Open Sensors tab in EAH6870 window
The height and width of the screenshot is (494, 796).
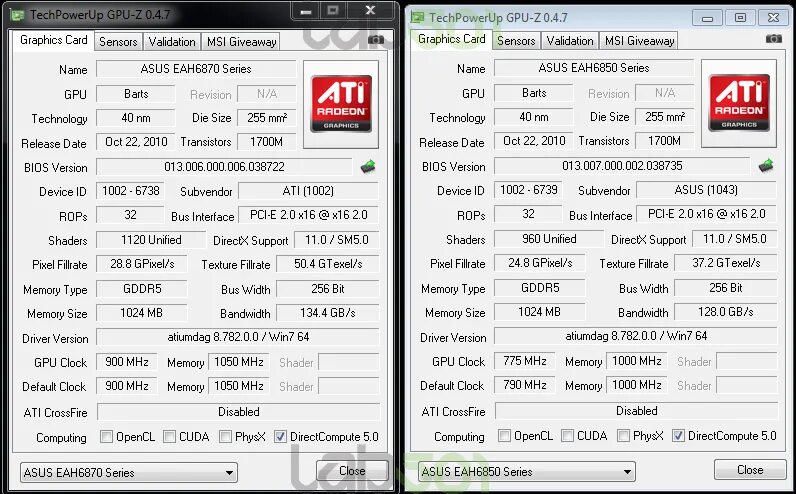[118, 42]
